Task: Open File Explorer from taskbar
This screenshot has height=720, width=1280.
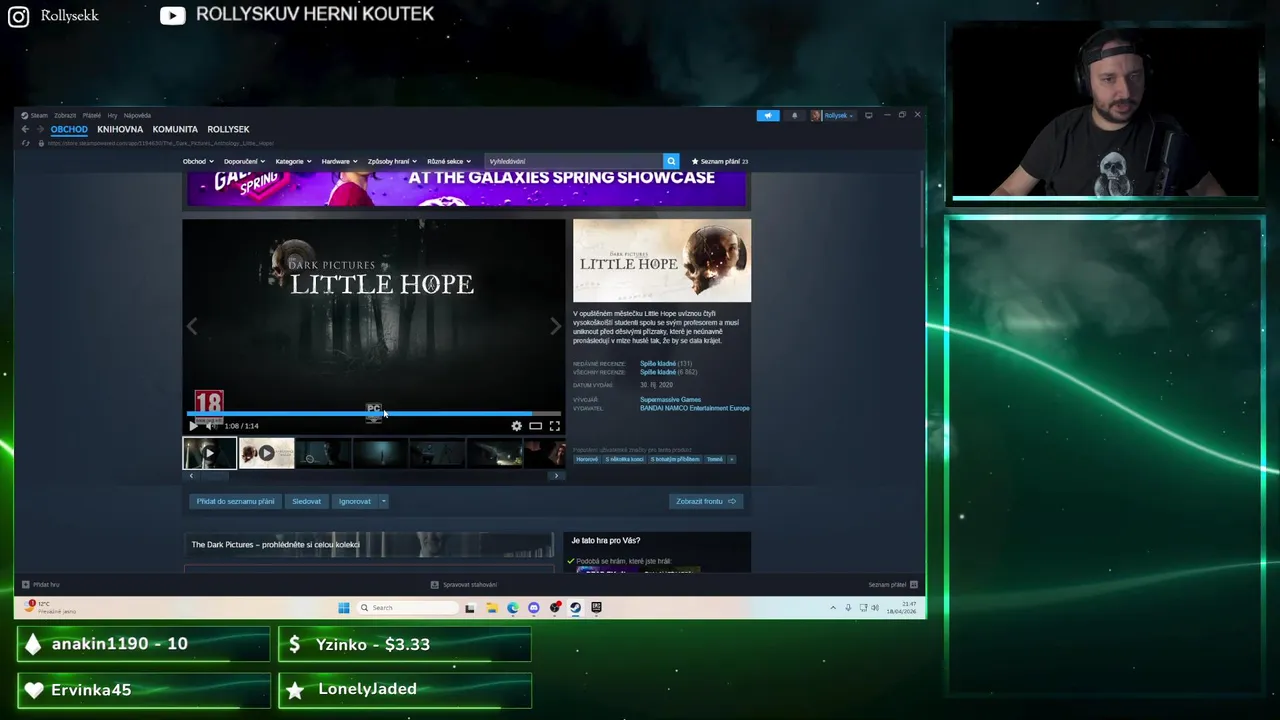Action: coord(491,607)
